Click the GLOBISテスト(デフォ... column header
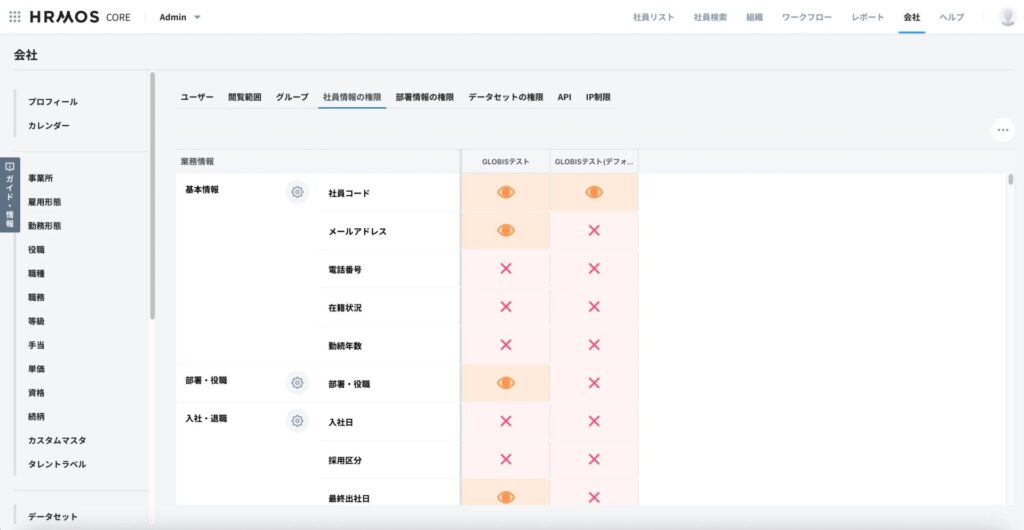Viewport: 1024px width, 530px height. coord(594,161)
